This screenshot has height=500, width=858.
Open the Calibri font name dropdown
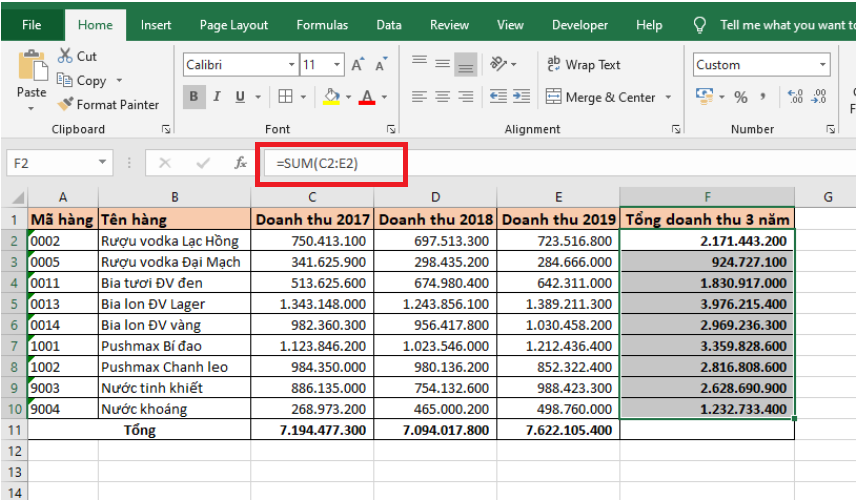click(x=292, y=65)
